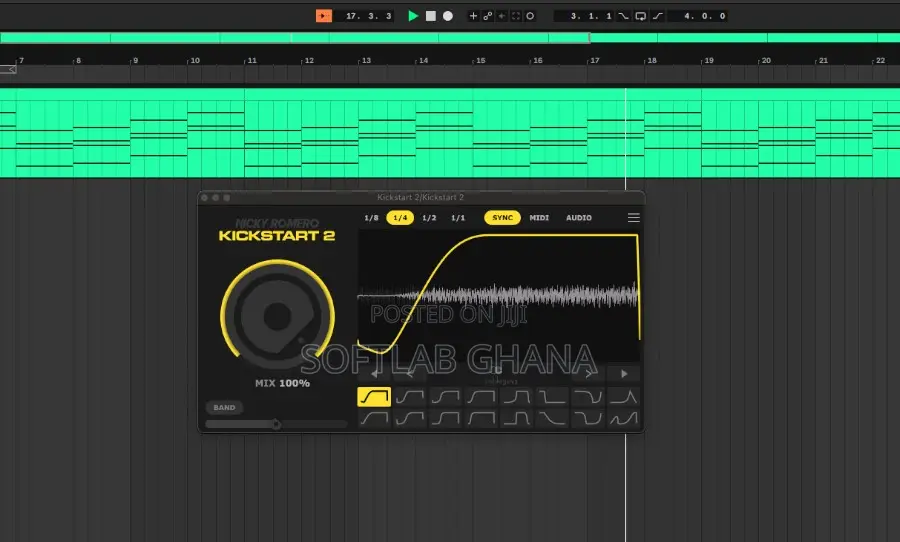This screenshot has width=900, height=542.
Task: Toggle the Loop switch icon
Action: tap(641, 16)
